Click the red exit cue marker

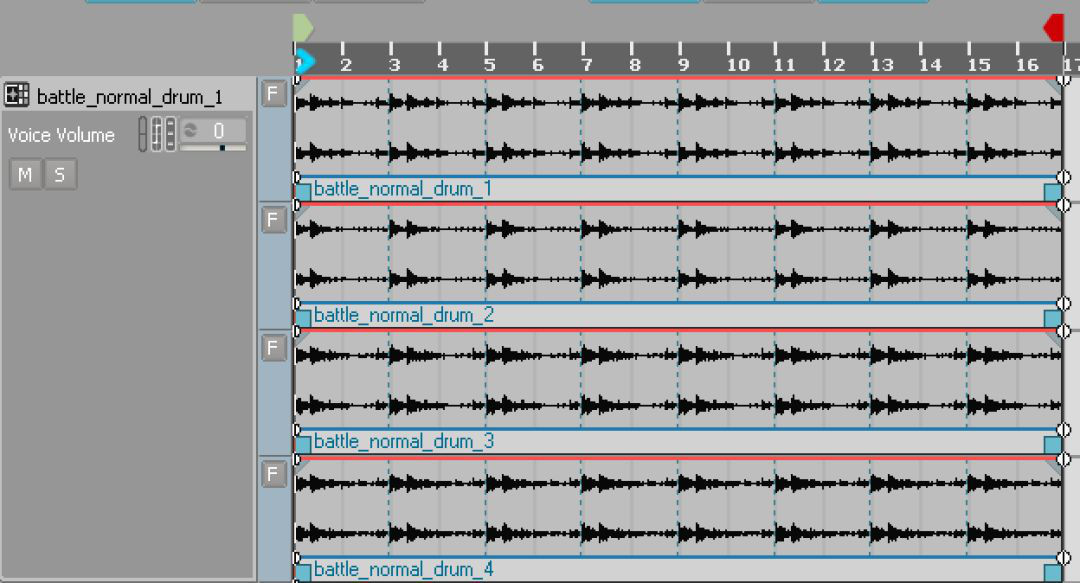click(x=1054, y=28)
